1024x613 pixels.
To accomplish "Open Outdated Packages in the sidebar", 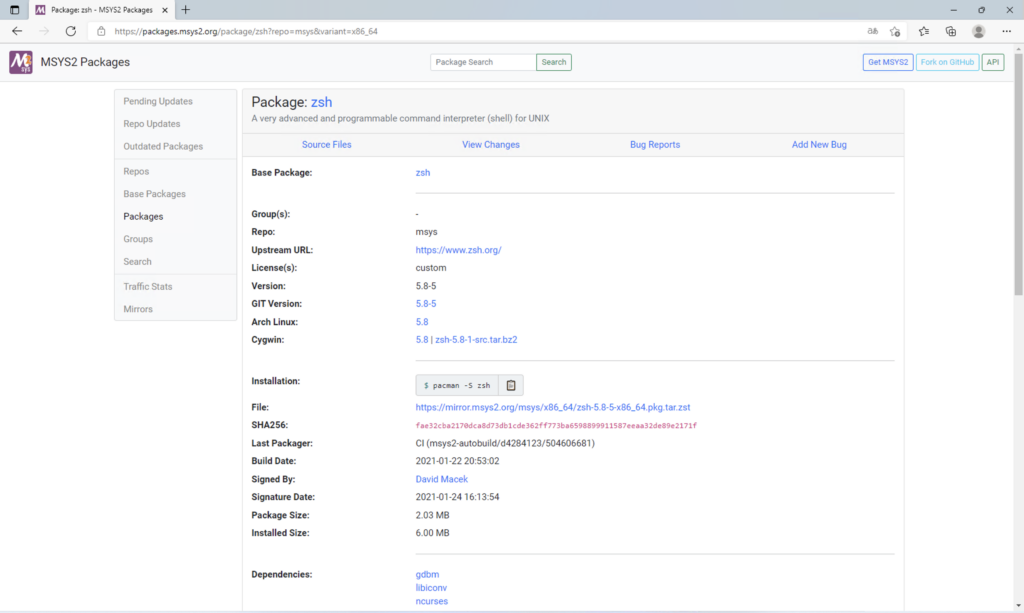I will 163,146.
